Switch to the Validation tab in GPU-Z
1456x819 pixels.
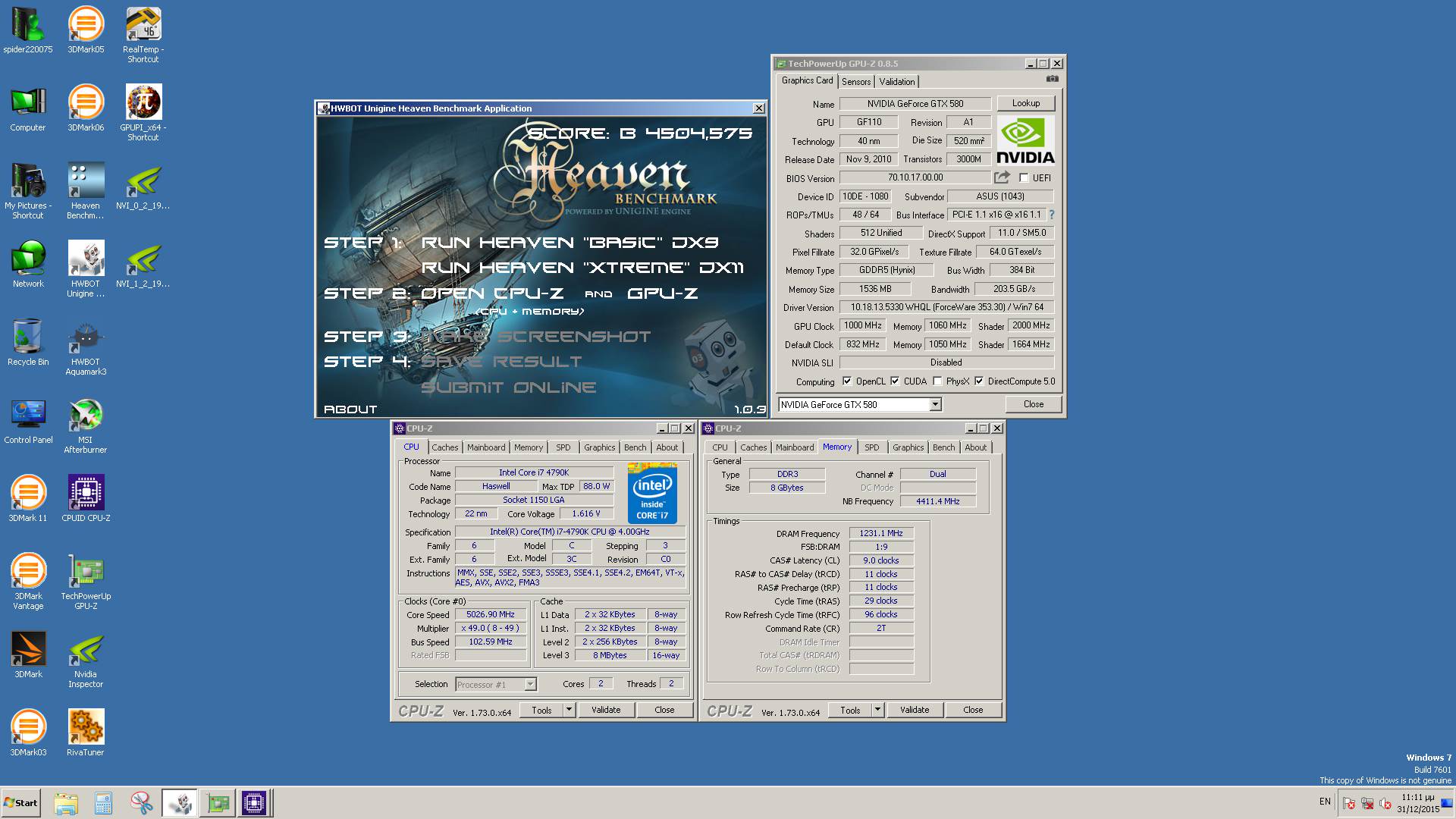(x=897, y=82)
